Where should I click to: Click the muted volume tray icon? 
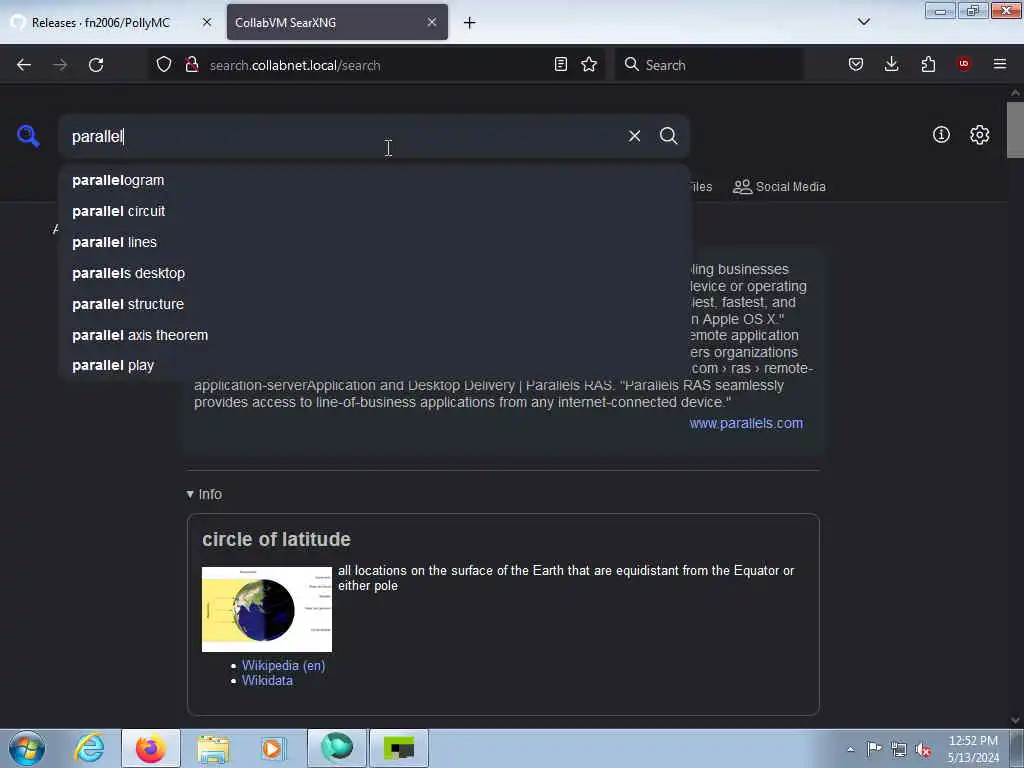click(x=923, y=750)
